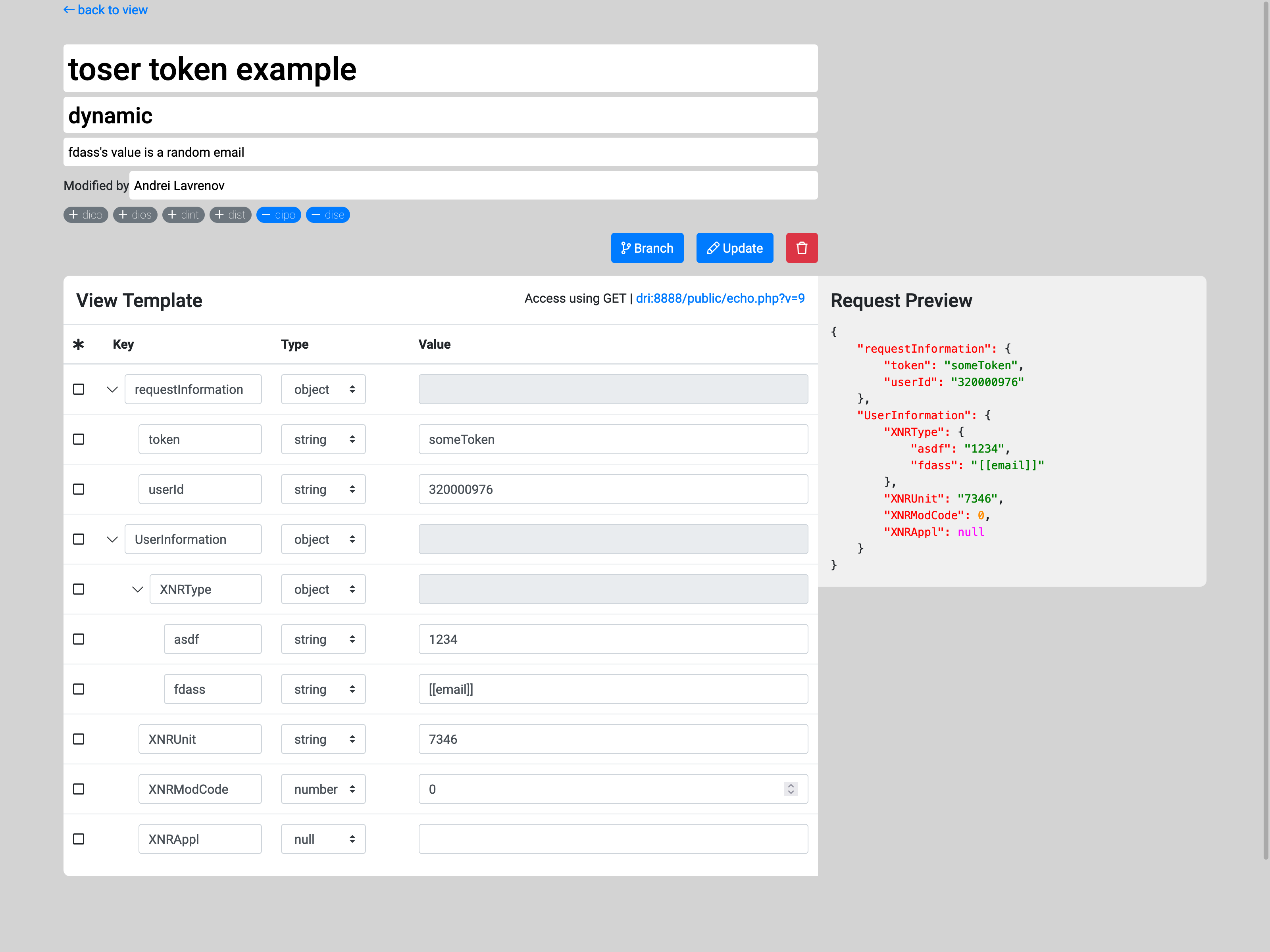This screenshot has width=1270, height=952.
Task: Go back to view link
Action: (106, 10)
